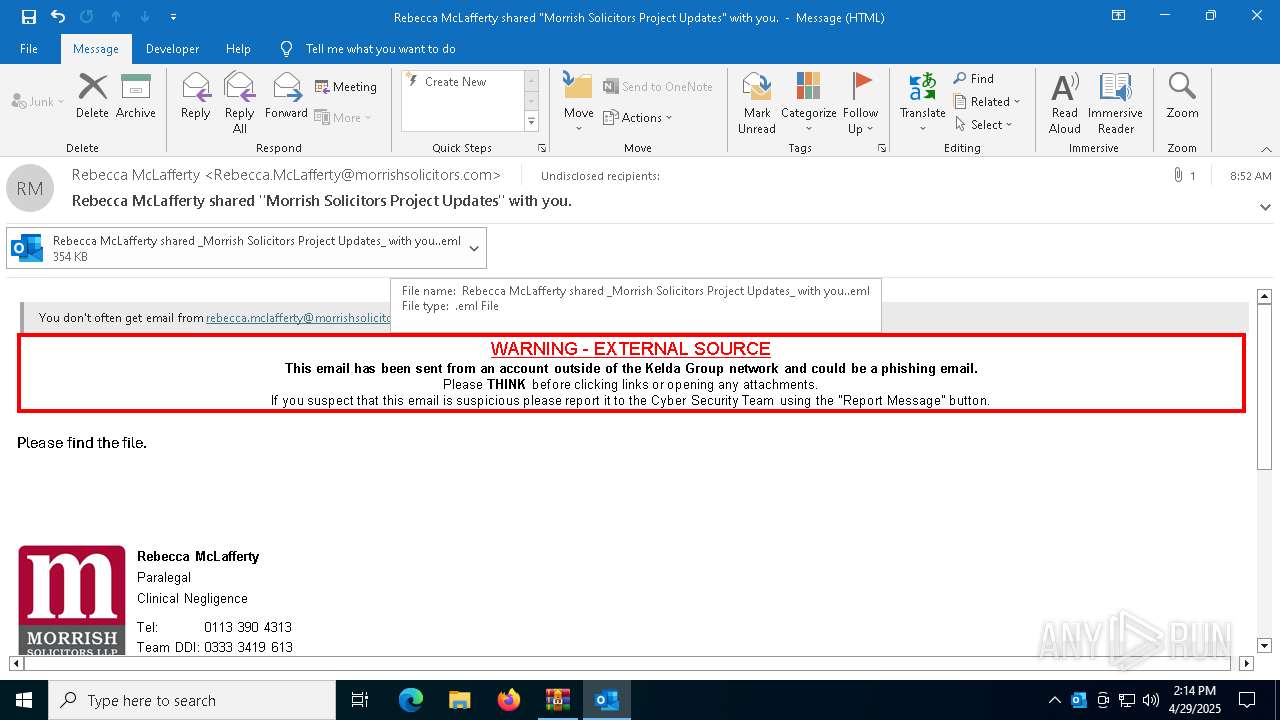This screenshot has width=1280, height=720.
Task: Open the attached .eml file
Action: (235, 248)
